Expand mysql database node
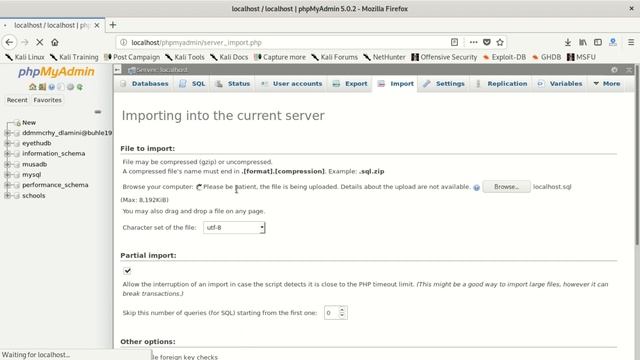 (x=7, y=175)
